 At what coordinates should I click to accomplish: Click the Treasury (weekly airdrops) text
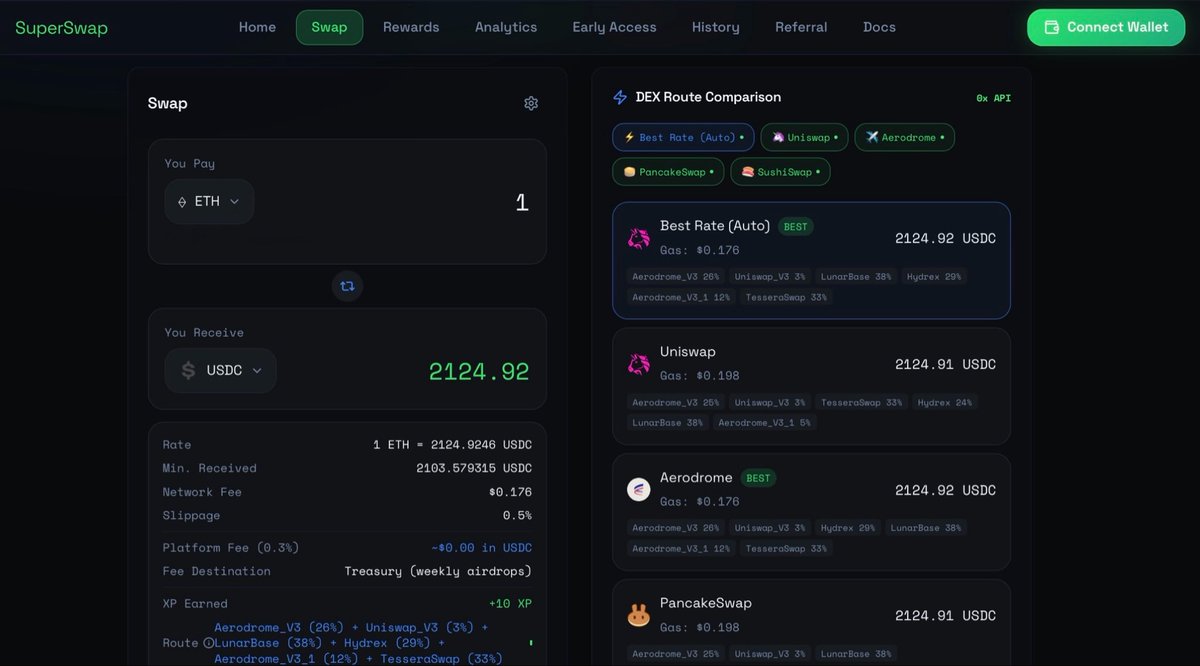coord(438,572)
